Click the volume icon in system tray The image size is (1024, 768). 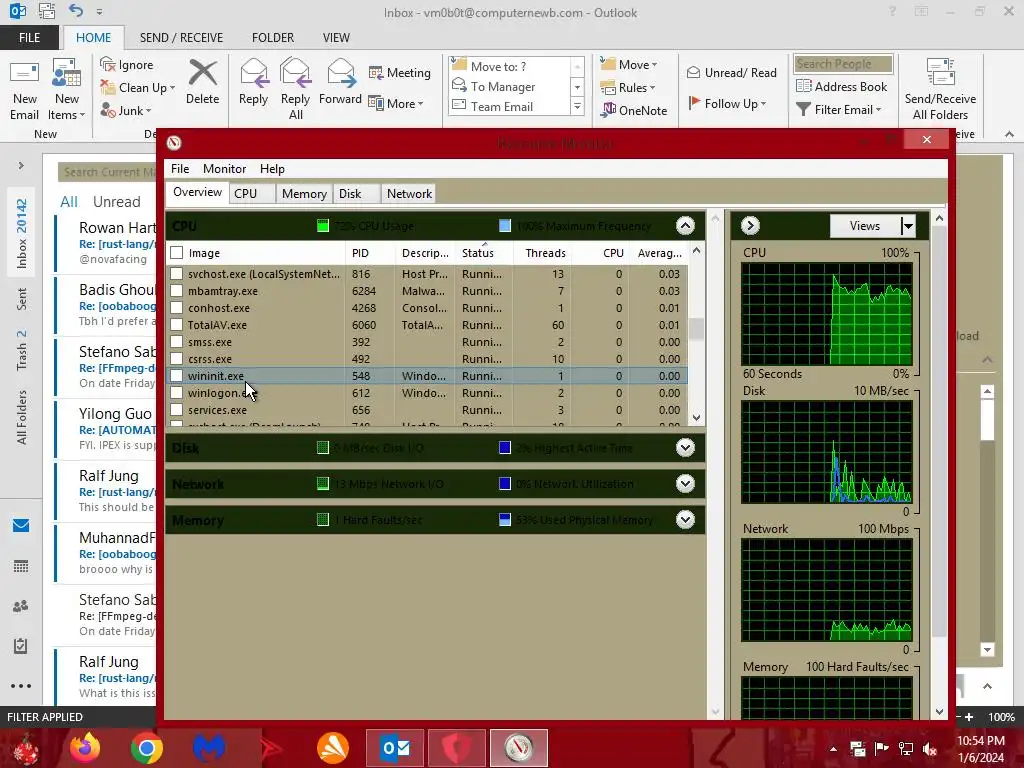[x=929, y=748]
